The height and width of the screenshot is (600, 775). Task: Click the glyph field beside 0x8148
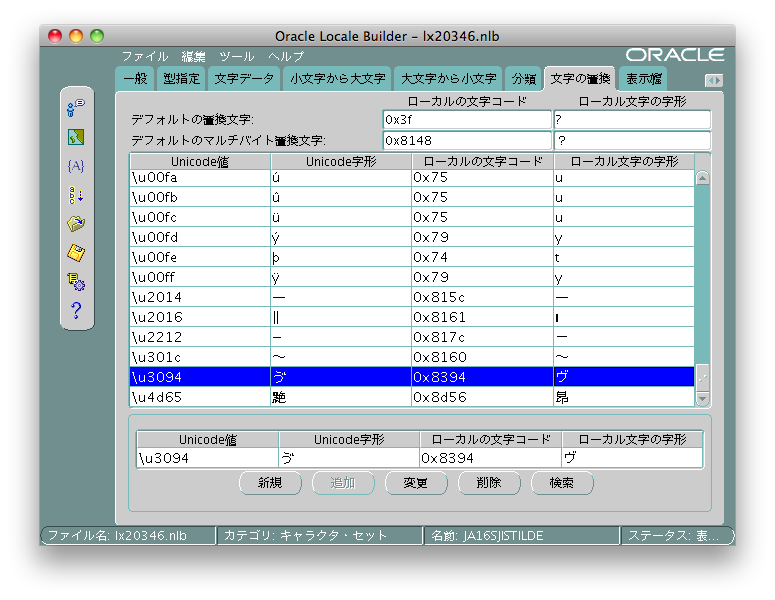(633, 141)
